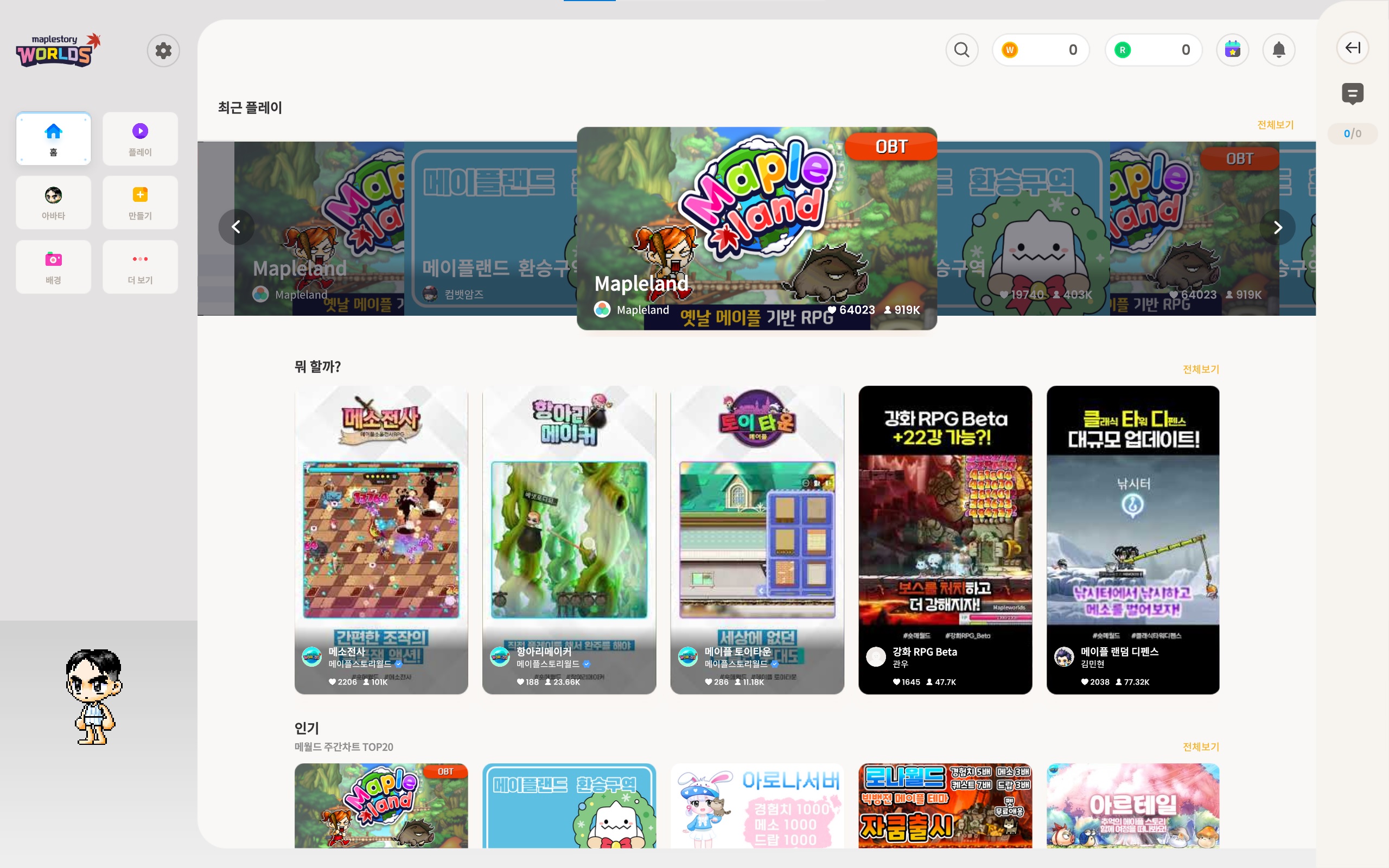Screen dimensions: 1389x868
Task: Click the 컴뱃암즈 creator avatar icon
Action: (x=430, y=294)
